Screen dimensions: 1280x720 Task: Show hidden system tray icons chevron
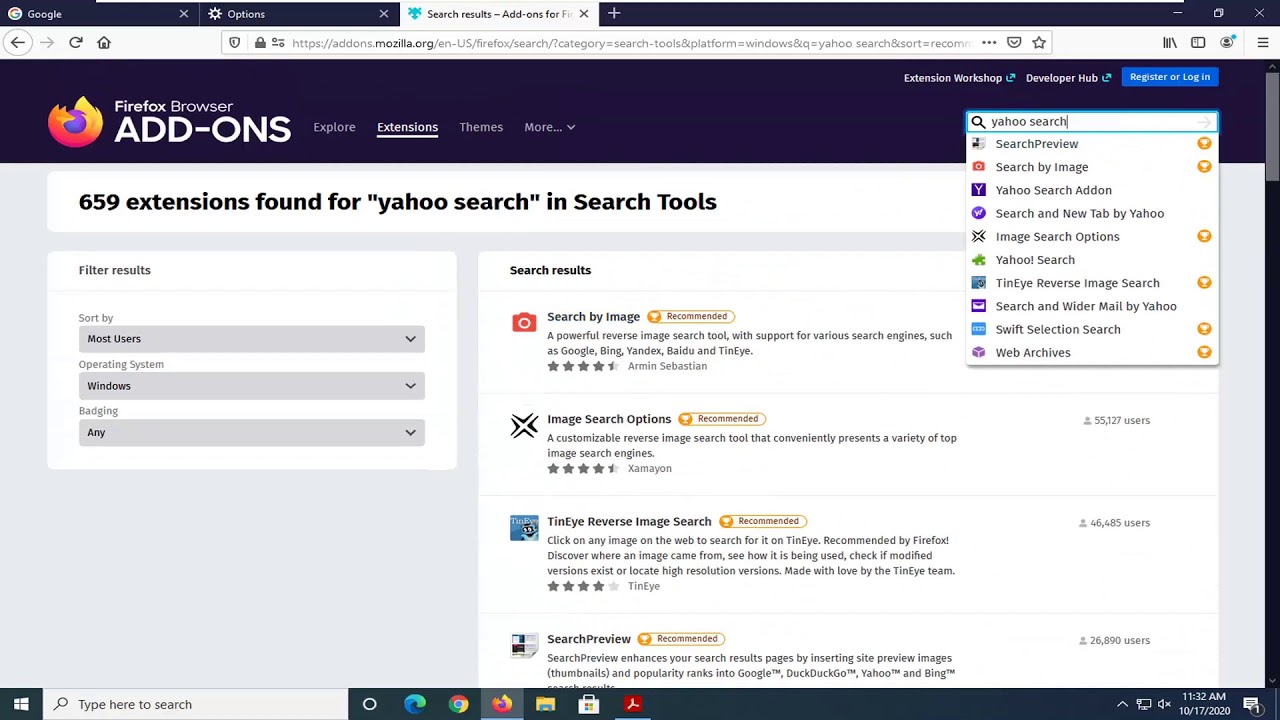pyautogui.click(x=1122, y=704)
